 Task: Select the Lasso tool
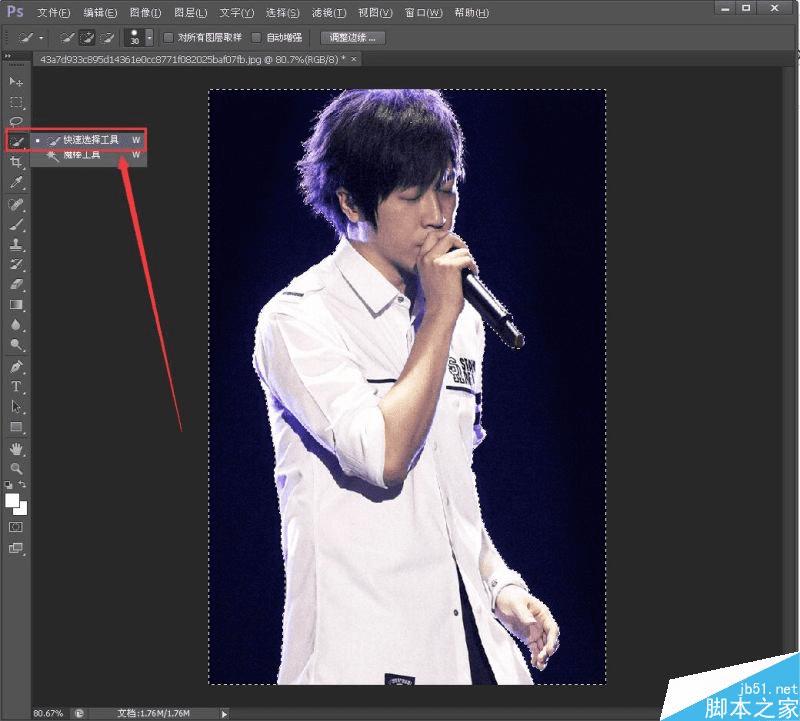tap(16, 121)
